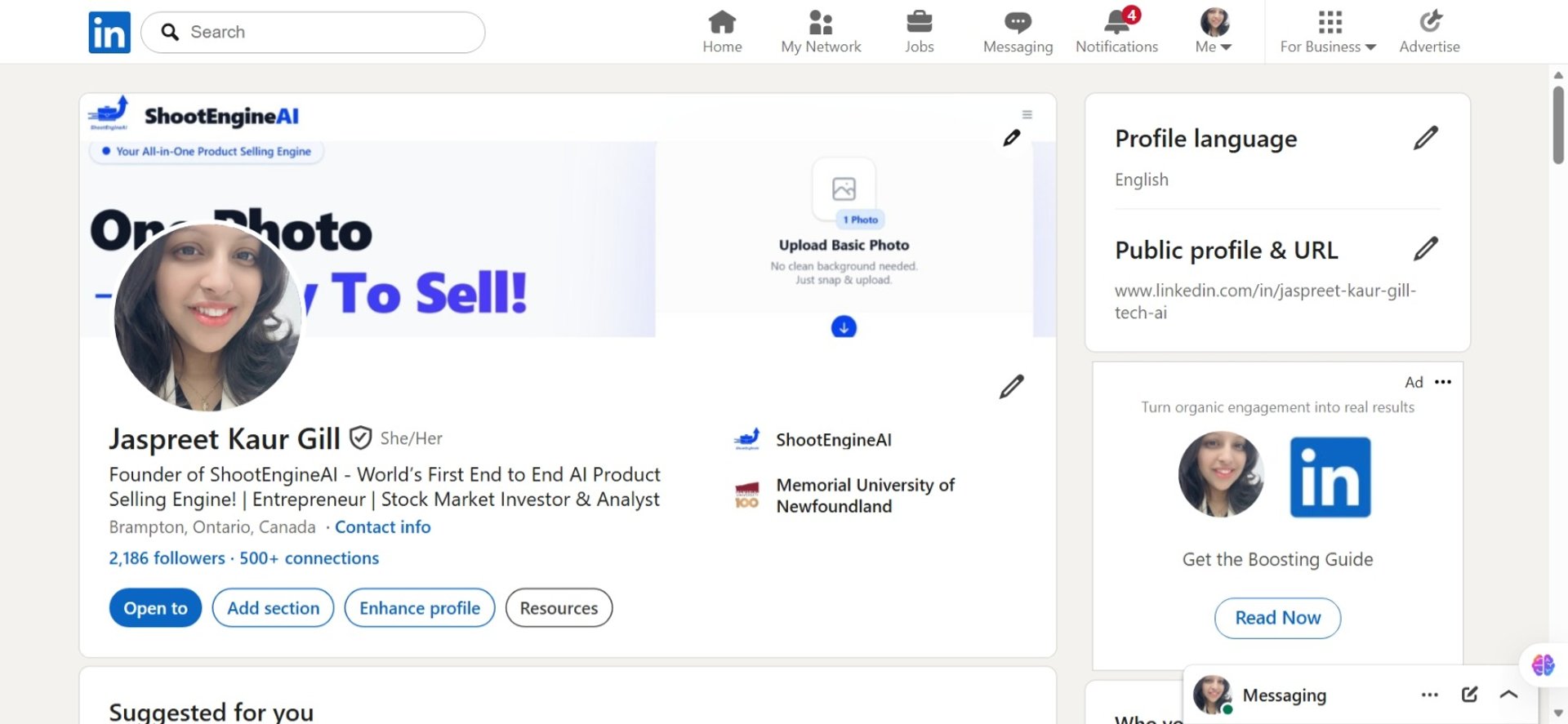Click the Open to button
Viewport: 1568px width, 724px height.
(155, 608)
